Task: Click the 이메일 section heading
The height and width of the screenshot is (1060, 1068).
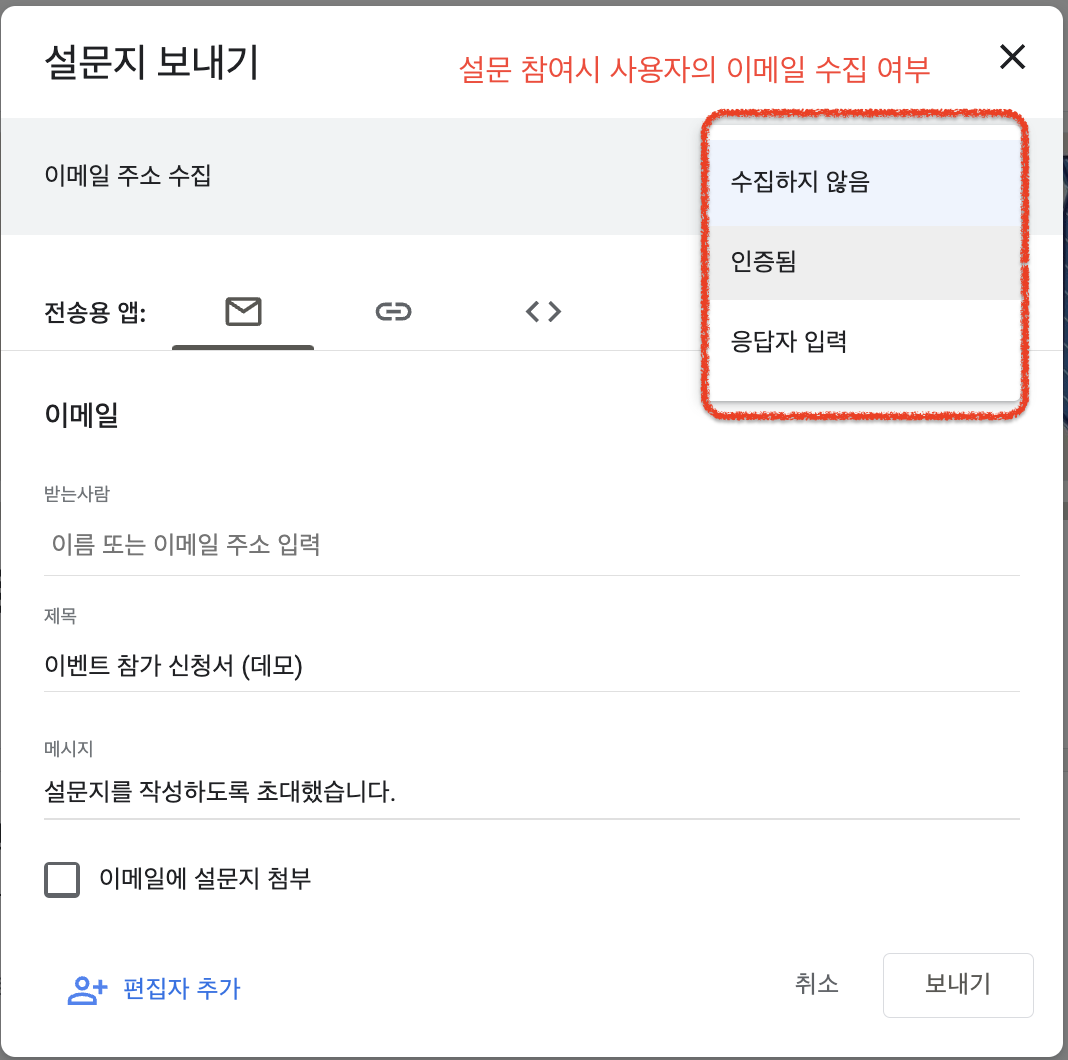Action: click(x=82, y=416)
